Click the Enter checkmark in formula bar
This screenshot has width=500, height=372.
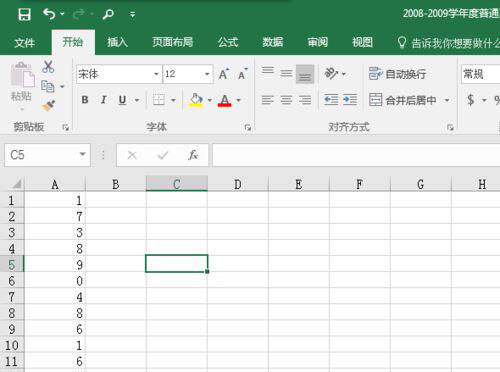[x=163, y=155]
